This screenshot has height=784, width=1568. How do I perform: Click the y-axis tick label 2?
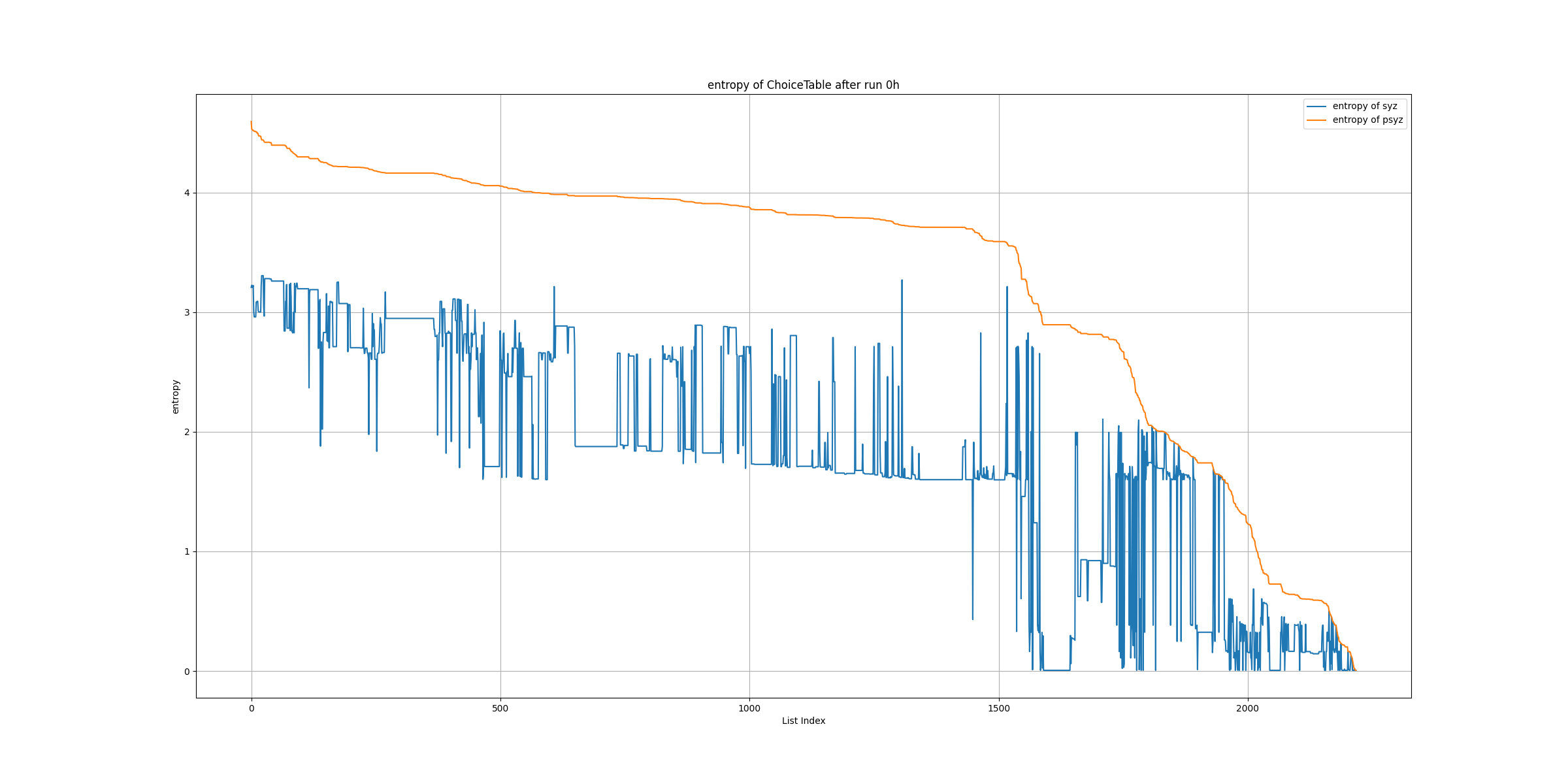(187, 433)
